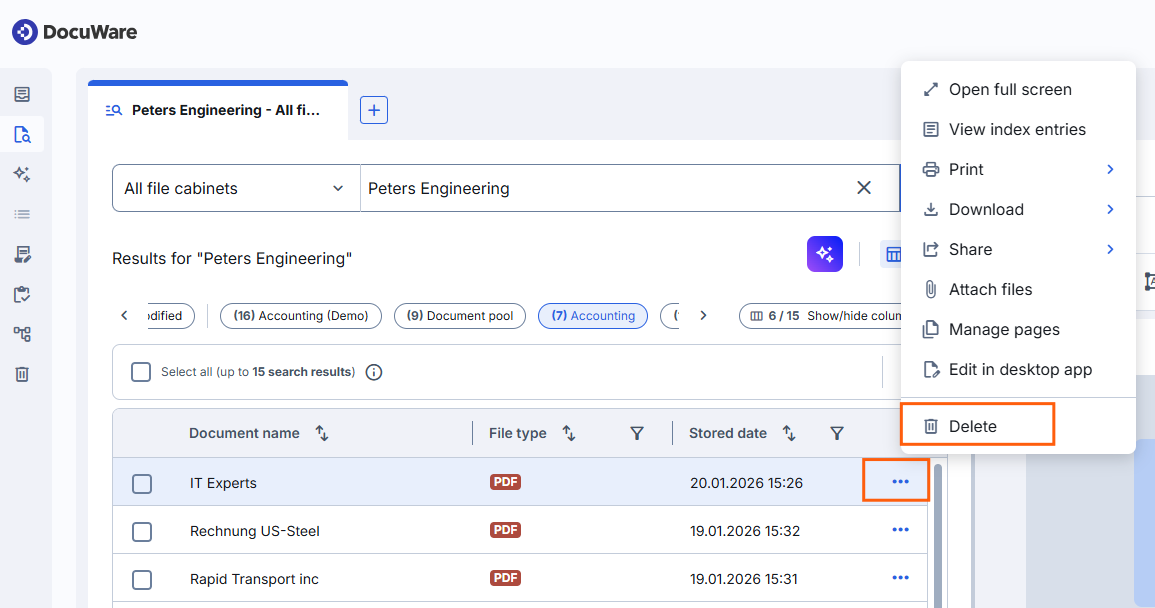The image size is (1155, 608).
Task: Open the tasks clipboard sidebar icon
Action: (22, 294)
